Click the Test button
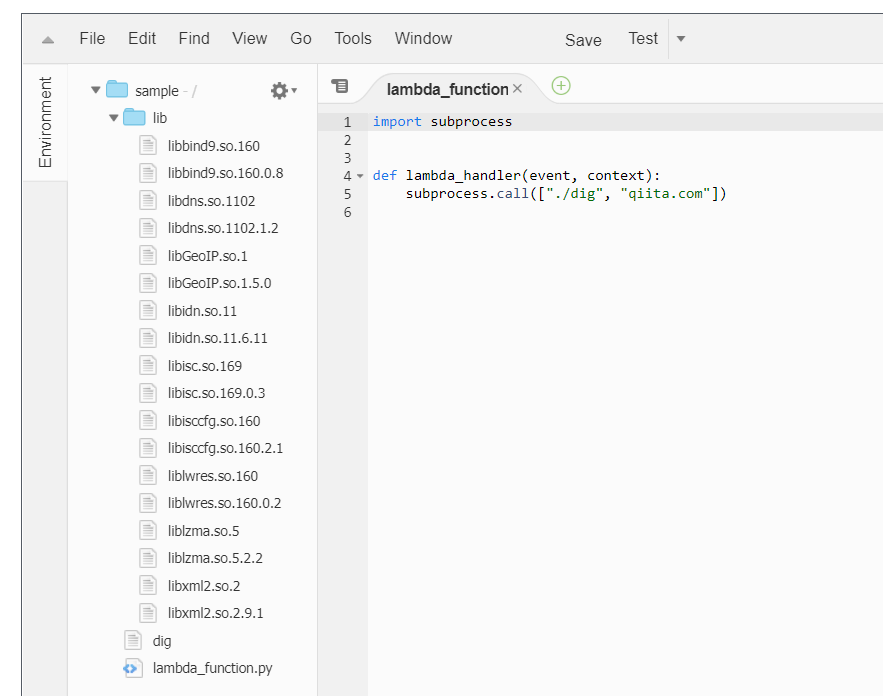The image size is (883, 696). coord(643,39)
